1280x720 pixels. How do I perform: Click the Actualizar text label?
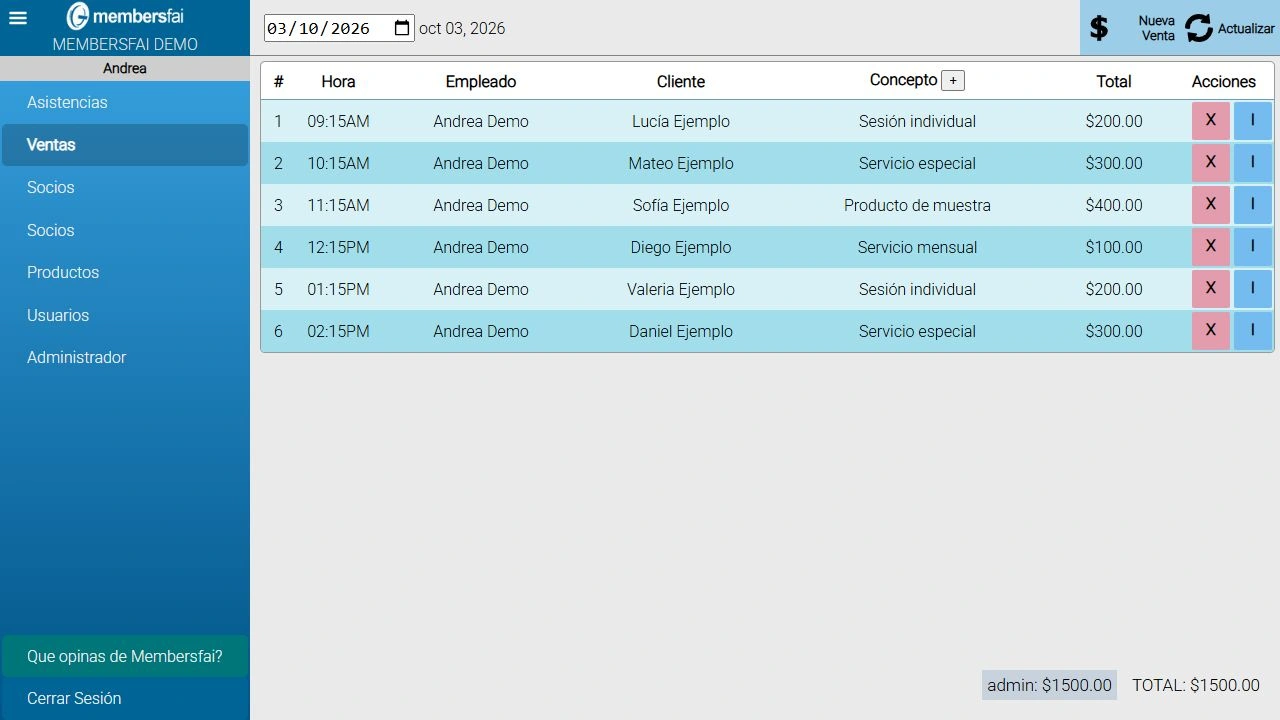[x=1246, y=29]
